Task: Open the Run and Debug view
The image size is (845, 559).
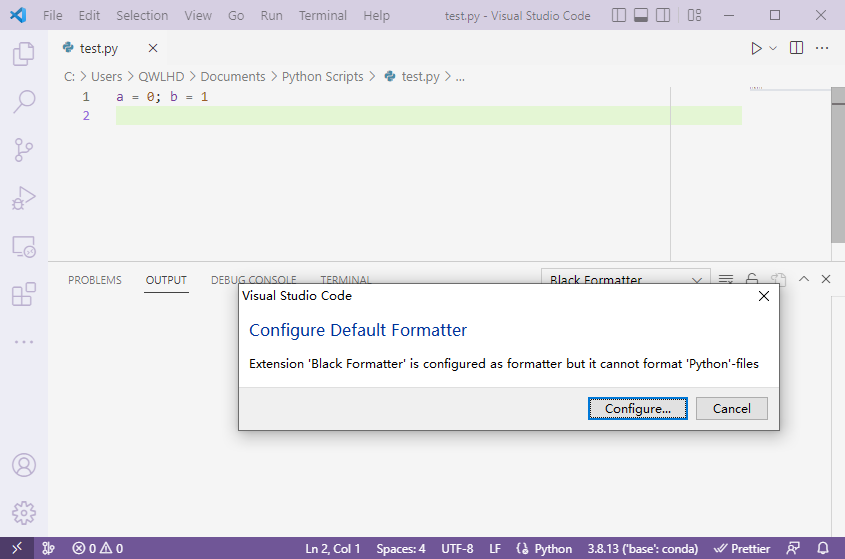Action: pos(24,198)
